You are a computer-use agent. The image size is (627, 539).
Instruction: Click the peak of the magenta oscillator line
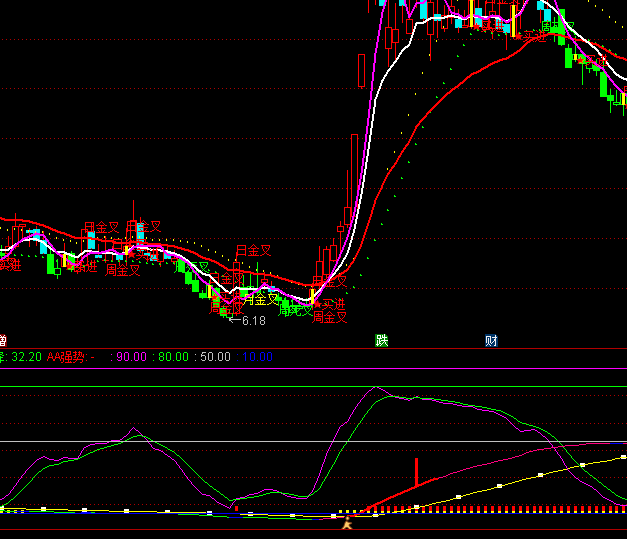click(375, 388)
